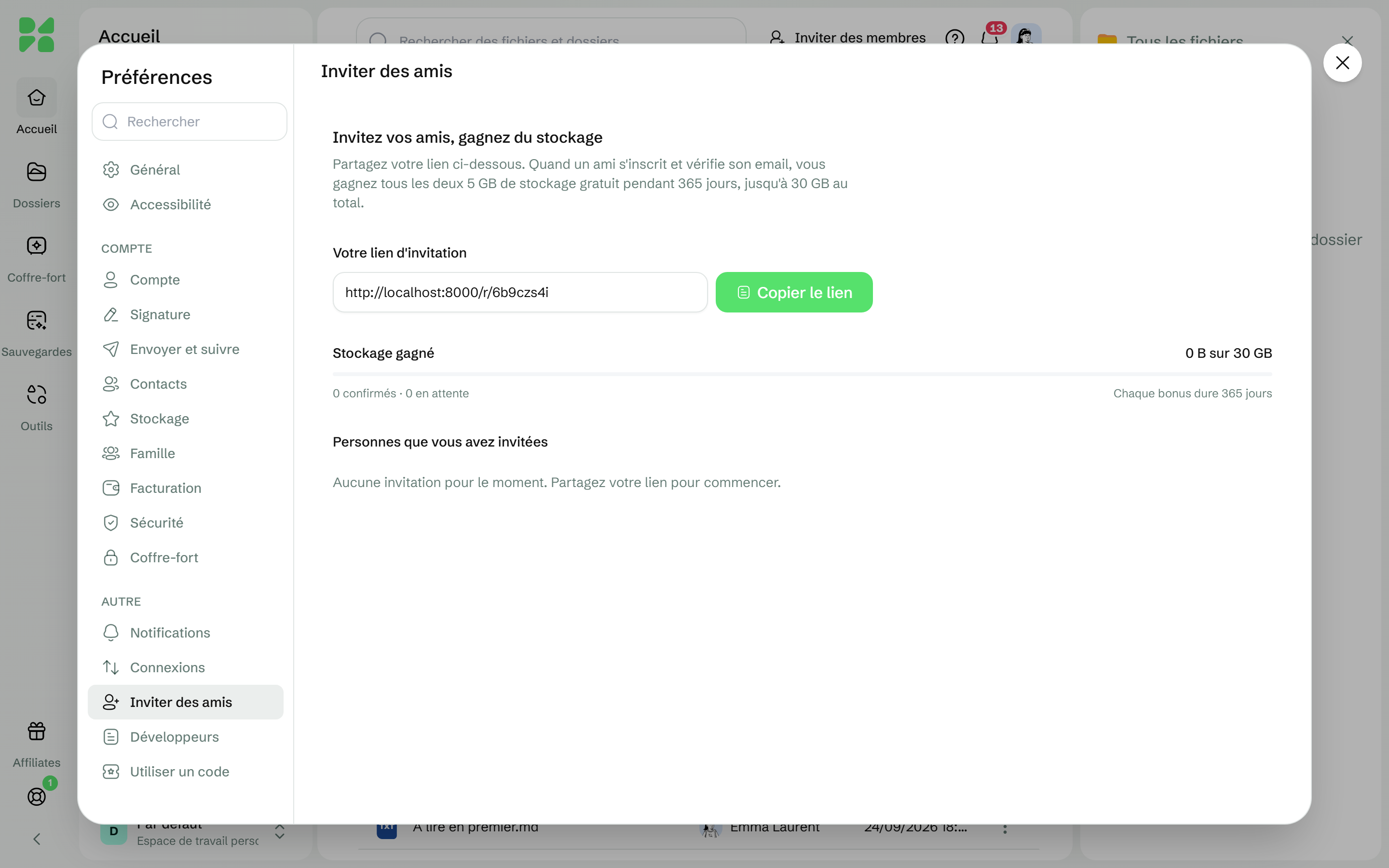
Task: Open Accessibilité preferences
Action: coord(185,204)
